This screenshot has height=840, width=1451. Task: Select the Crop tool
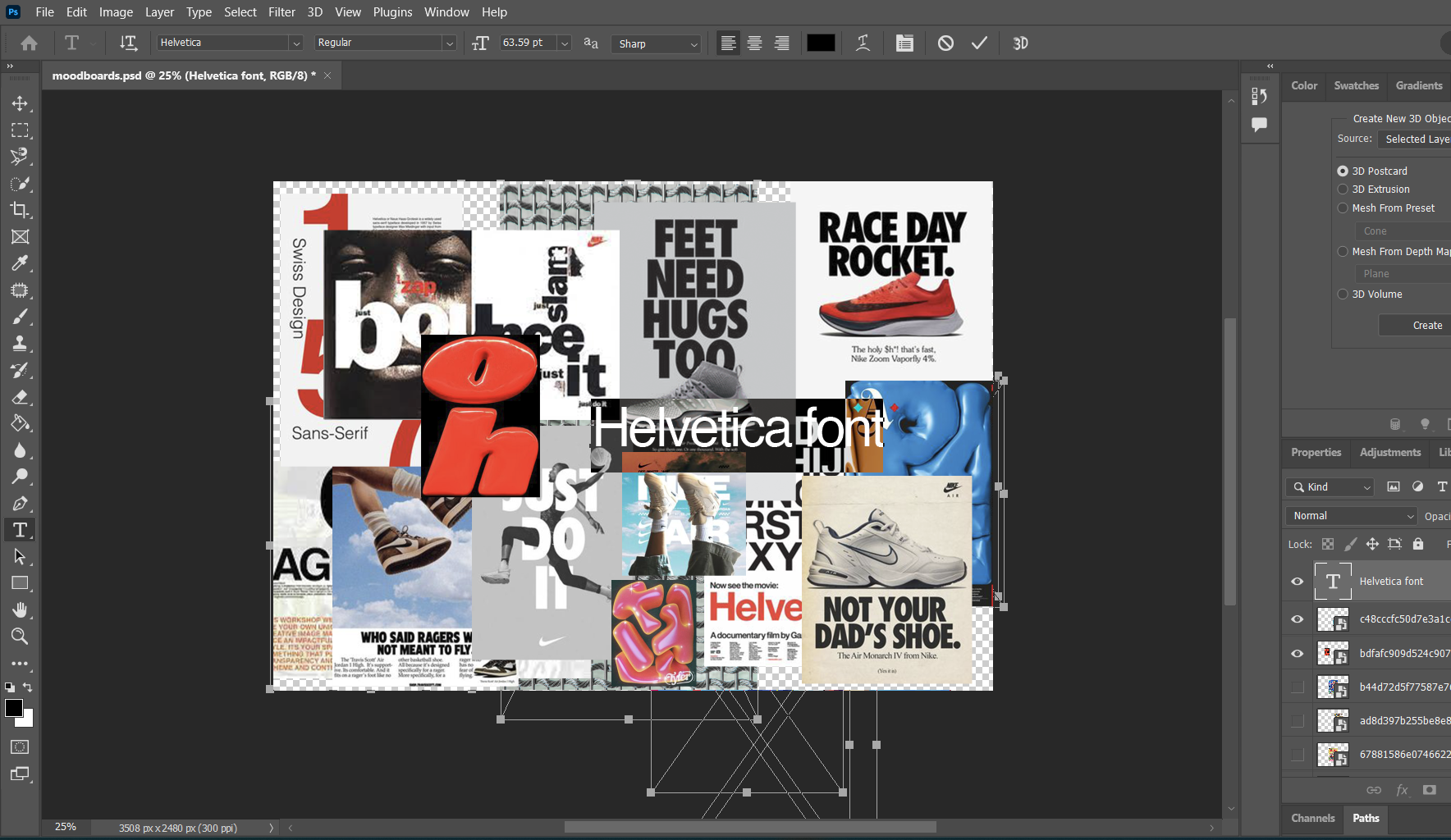click(20, 210)
